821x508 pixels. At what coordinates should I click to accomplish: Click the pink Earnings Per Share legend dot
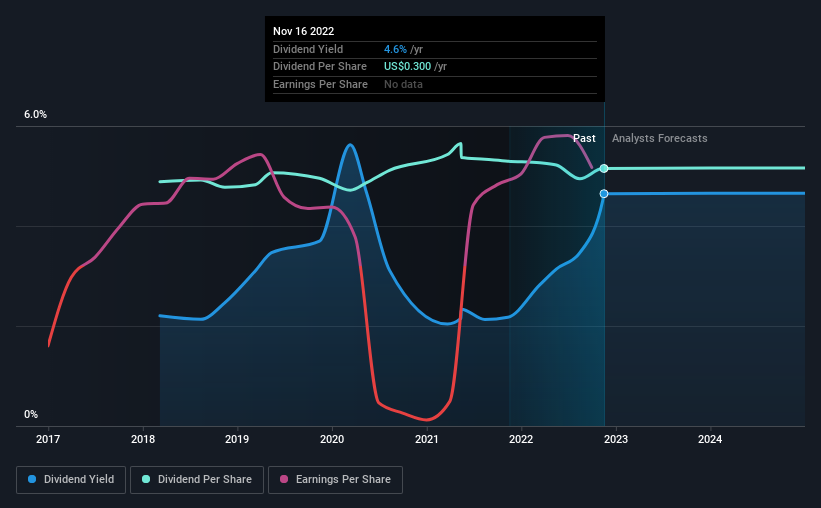[284, 479]
